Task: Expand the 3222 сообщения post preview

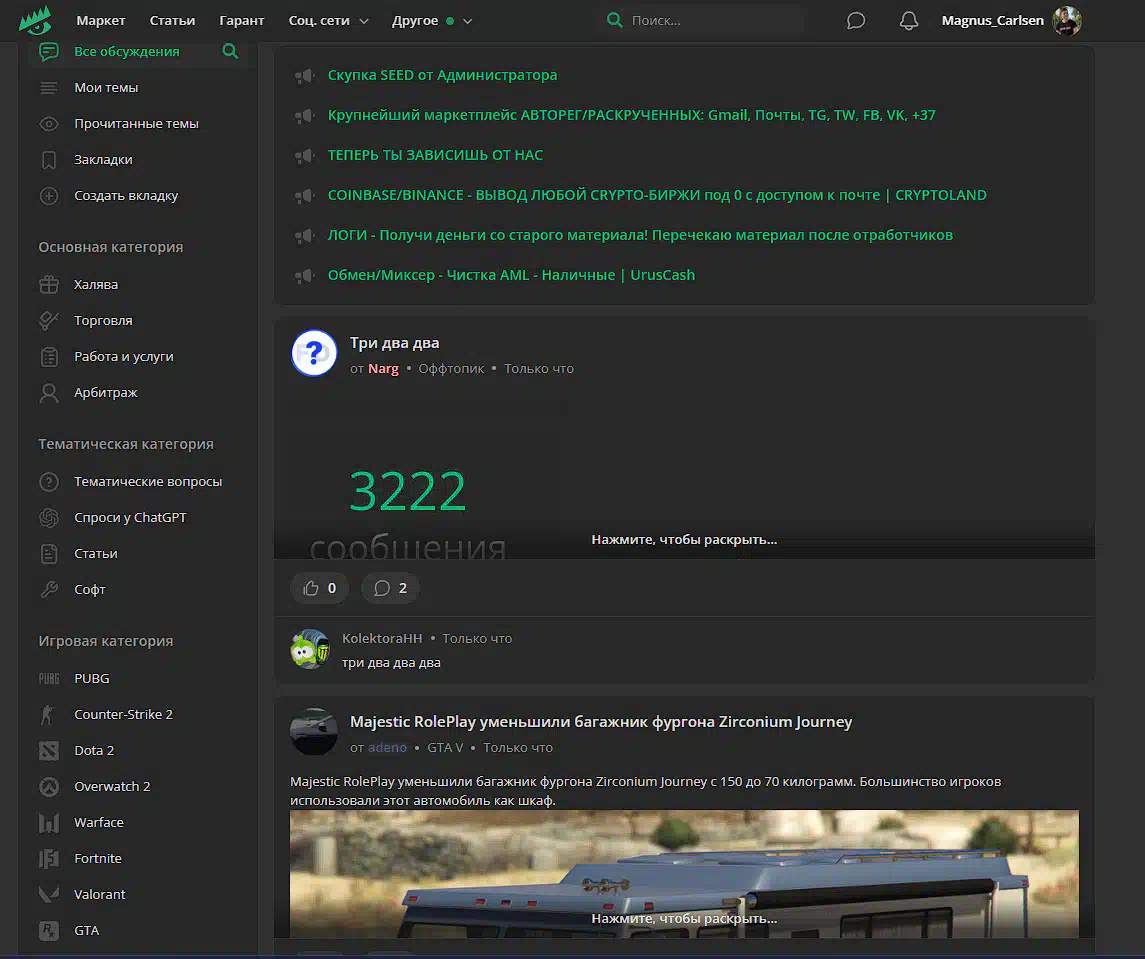Action: (x=684, y=540)
